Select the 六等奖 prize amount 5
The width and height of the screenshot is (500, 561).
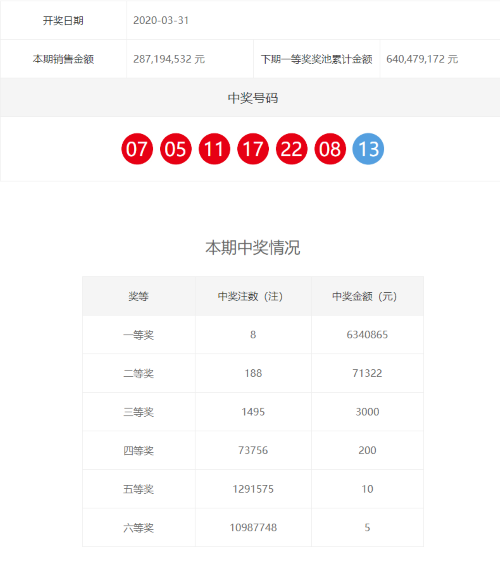coord(367,527)
